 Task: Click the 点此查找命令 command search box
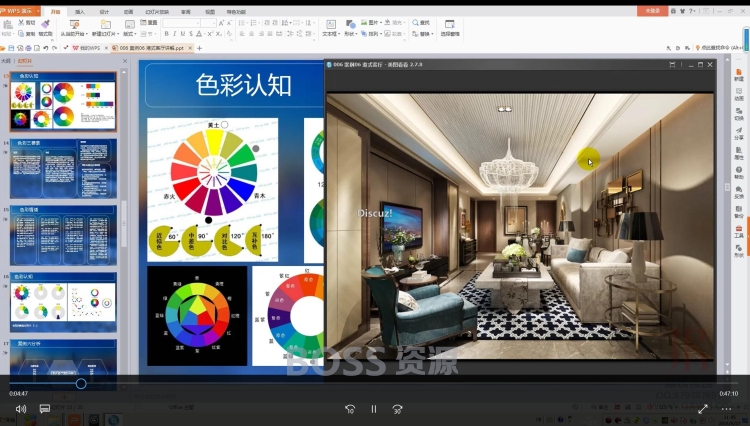click(721, 48)
